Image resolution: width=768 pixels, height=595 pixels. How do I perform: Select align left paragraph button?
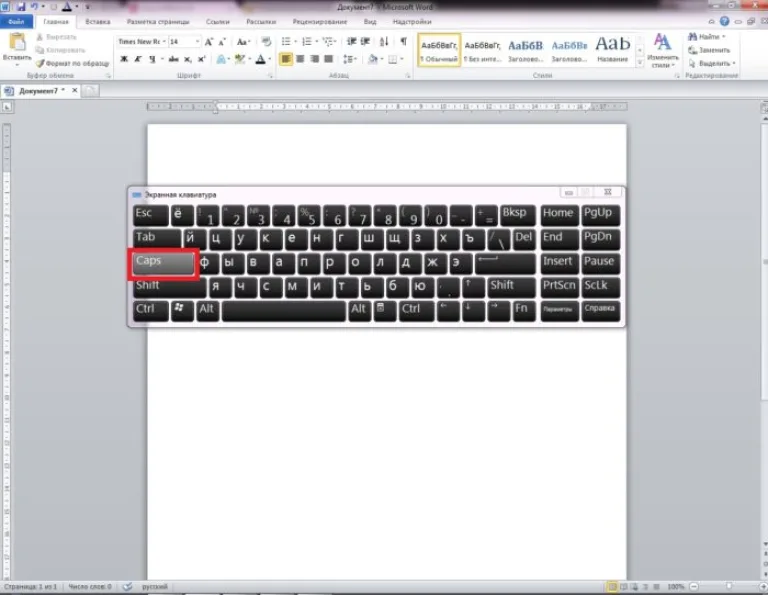[x=286, y=59]
